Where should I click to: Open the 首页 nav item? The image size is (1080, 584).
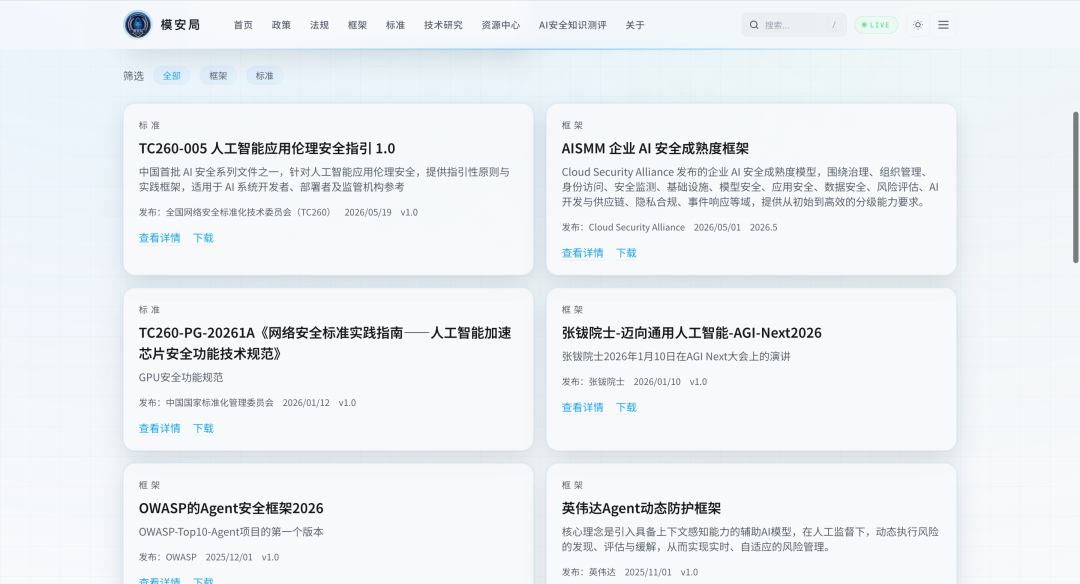click(x=243, y=25)
